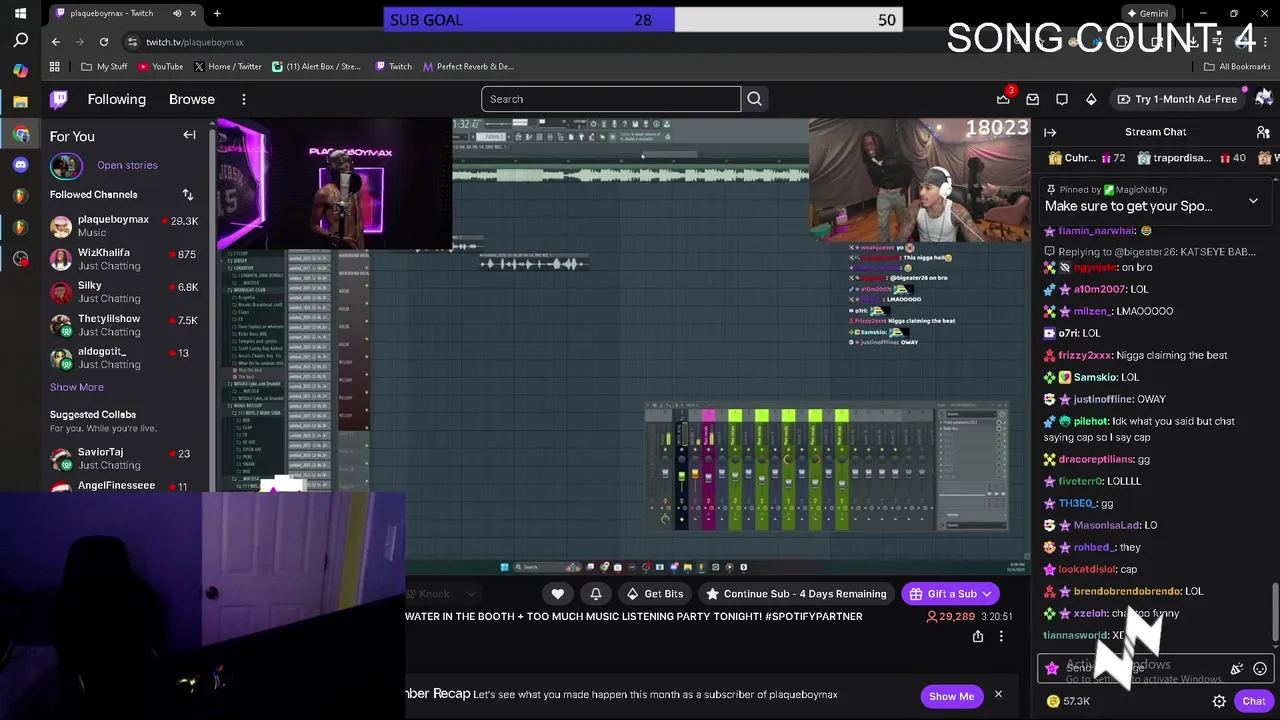Click the chat panel scrollbar
This screenshot has height=720, width=1280.
(1274, 610)
